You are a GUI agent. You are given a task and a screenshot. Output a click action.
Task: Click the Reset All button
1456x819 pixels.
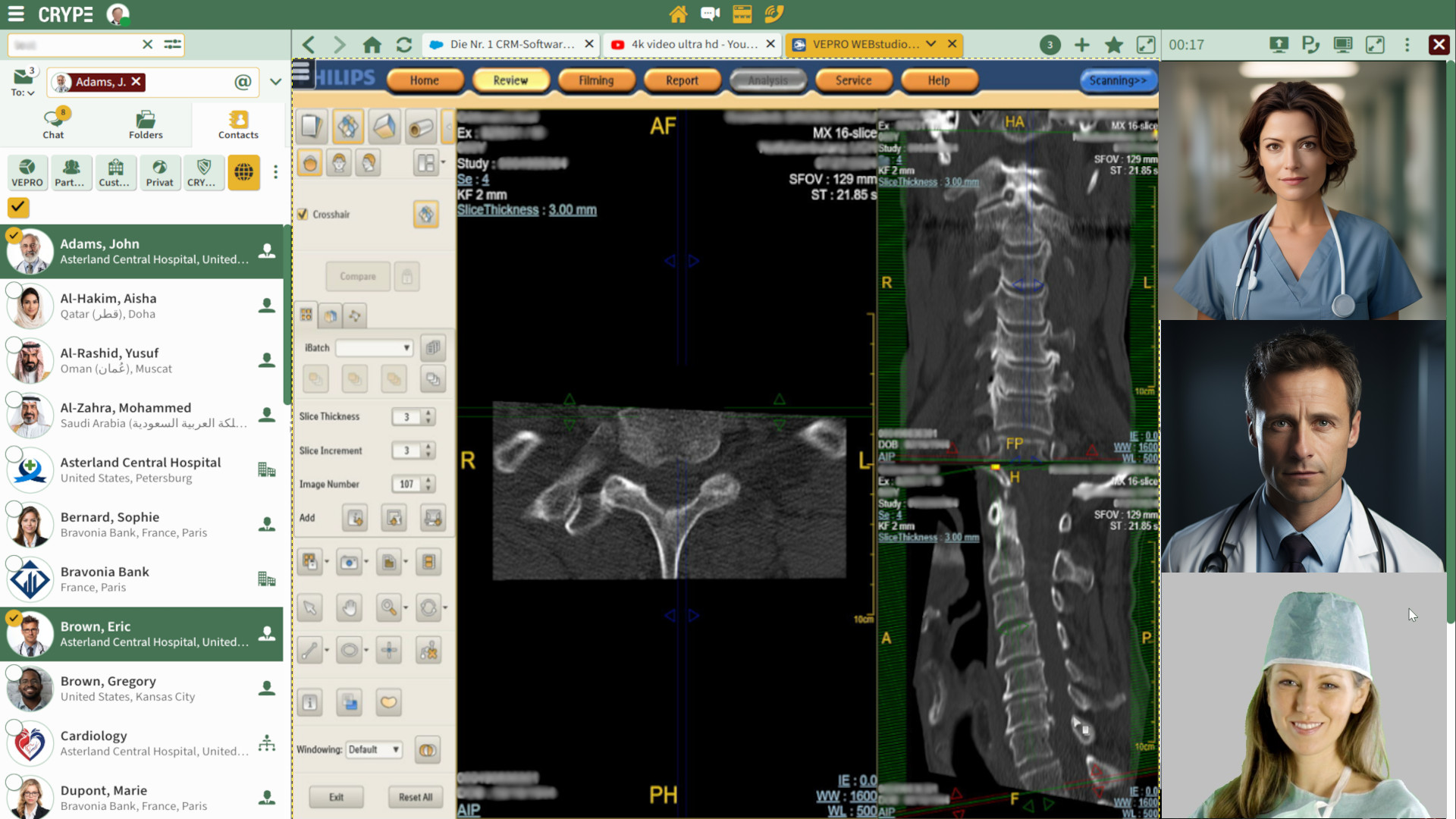tap(416, 797)
